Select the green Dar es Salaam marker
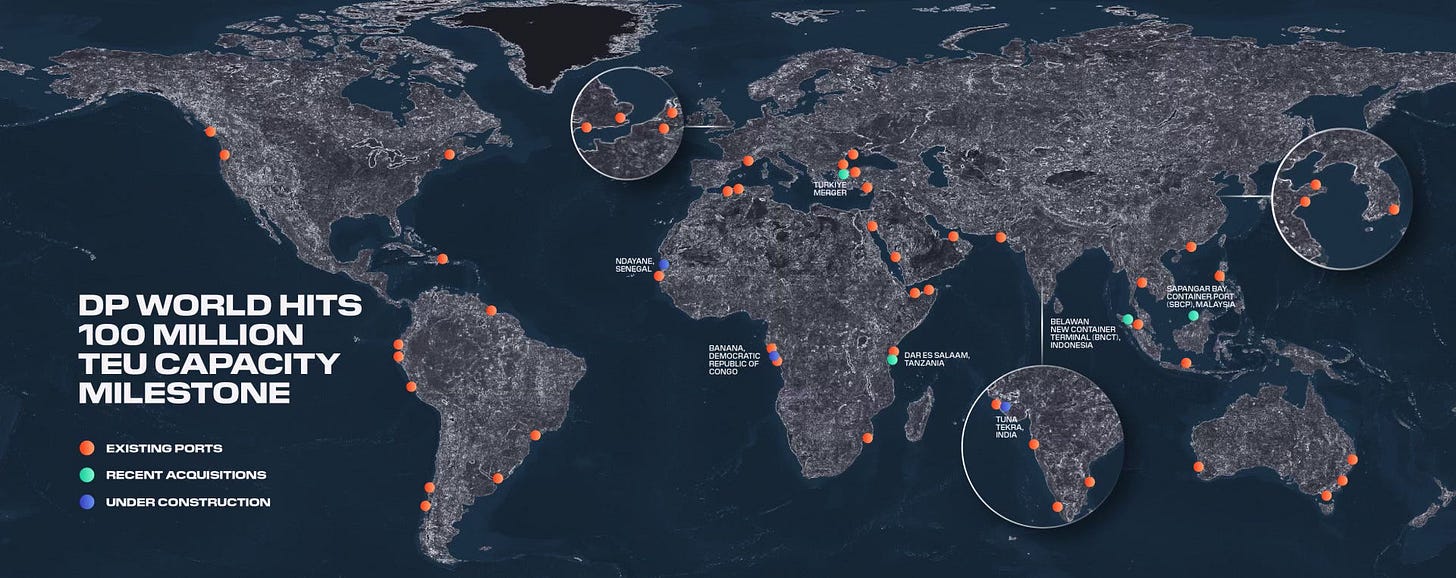The image size is (1456, 578). tap(892, 360)
